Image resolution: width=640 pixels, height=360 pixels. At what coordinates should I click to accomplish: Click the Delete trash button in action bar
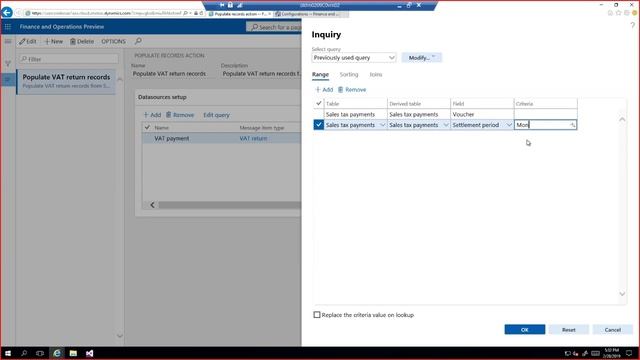click(x=82, y=41)
